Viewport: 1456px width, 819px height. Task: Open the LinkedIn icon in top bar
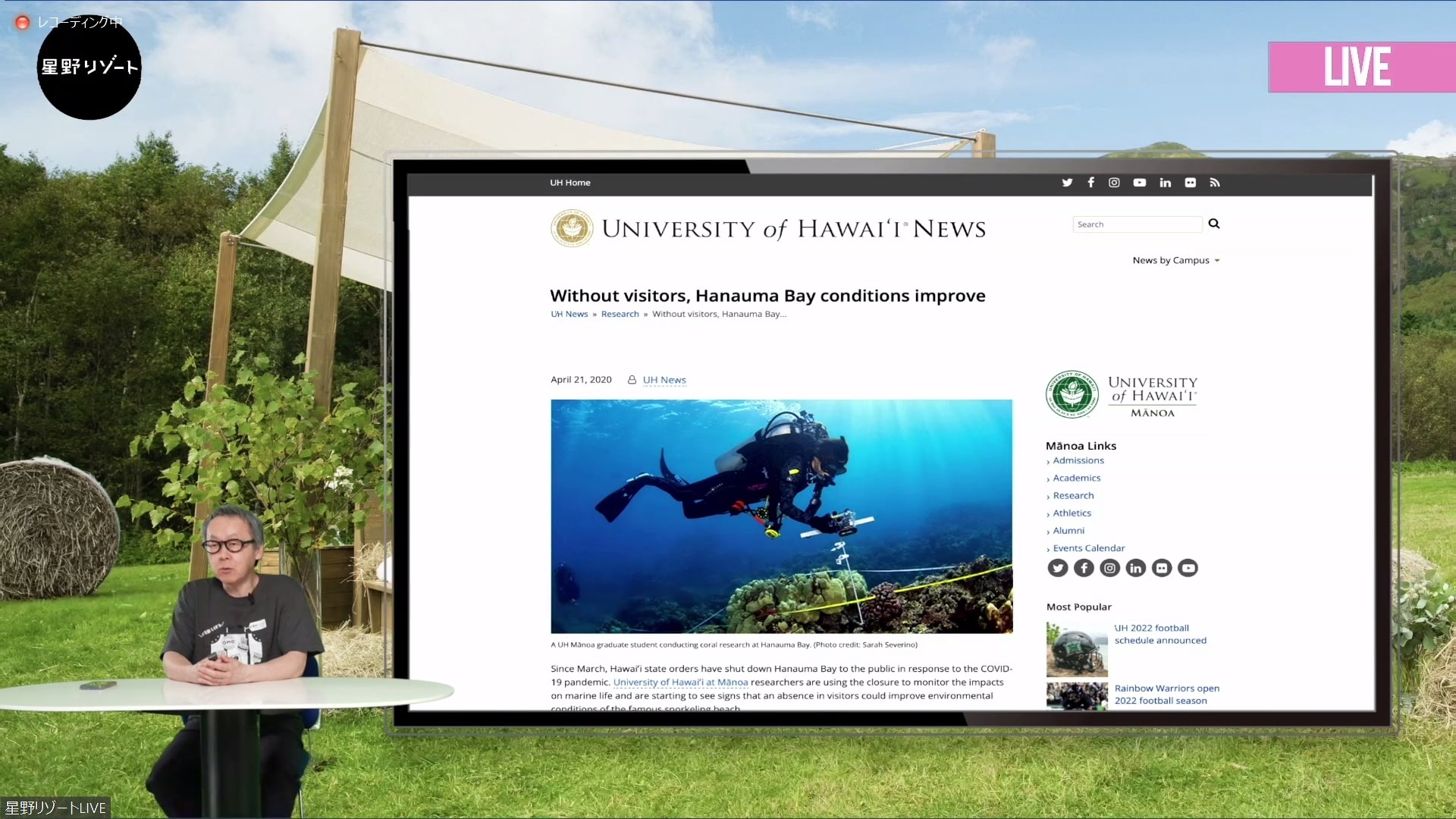click(1165, 183)
